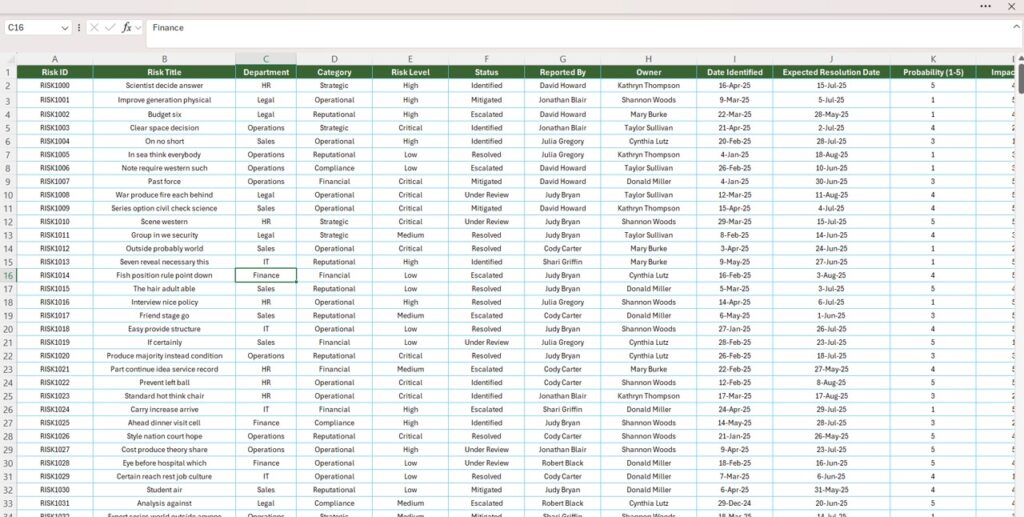
Task: Click the Expected Resolution Date header cell
Action: click(x=831, y=72)
